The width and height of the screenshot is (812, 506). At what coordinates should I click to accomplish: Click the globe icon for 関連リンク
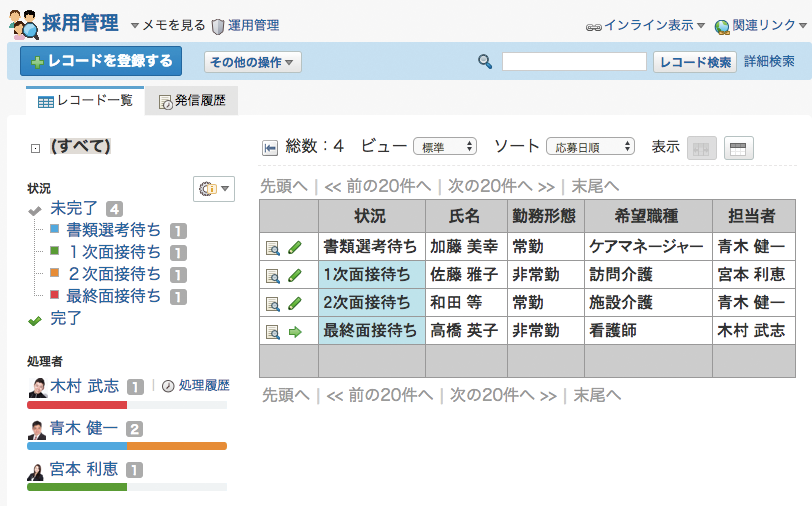[722, 26]
